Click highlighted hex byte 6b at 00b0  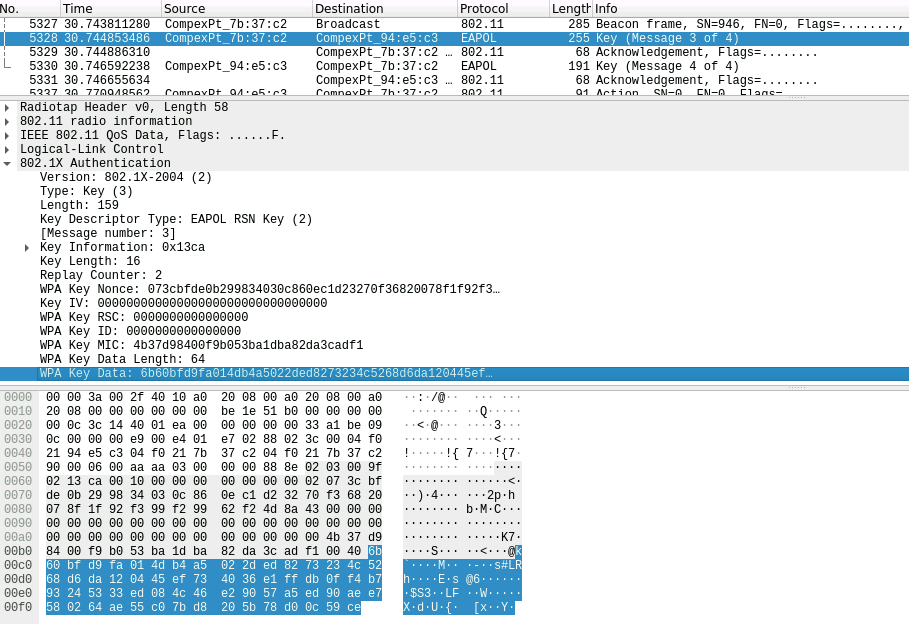click(375, 552)
